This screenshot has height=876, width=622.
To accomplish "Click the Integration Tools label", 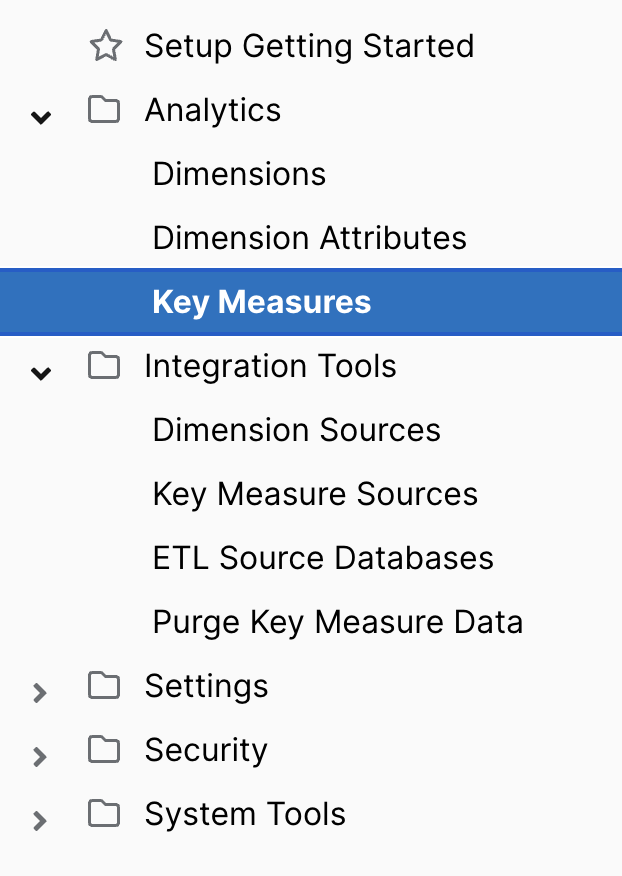I will (269, 366).
